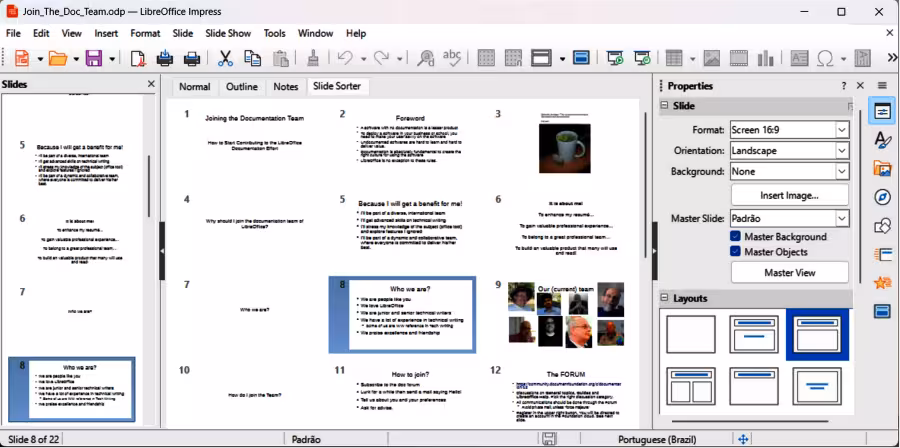Click the Insert Audio or Video icon
This screenshot has width=900, height=448.
(x=739, y=58)
